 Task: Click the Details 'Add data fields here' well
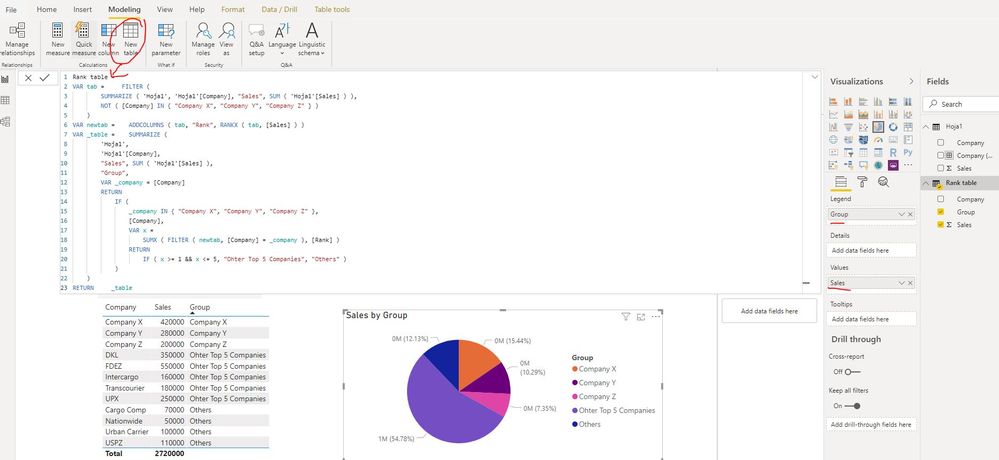(871, 250)
